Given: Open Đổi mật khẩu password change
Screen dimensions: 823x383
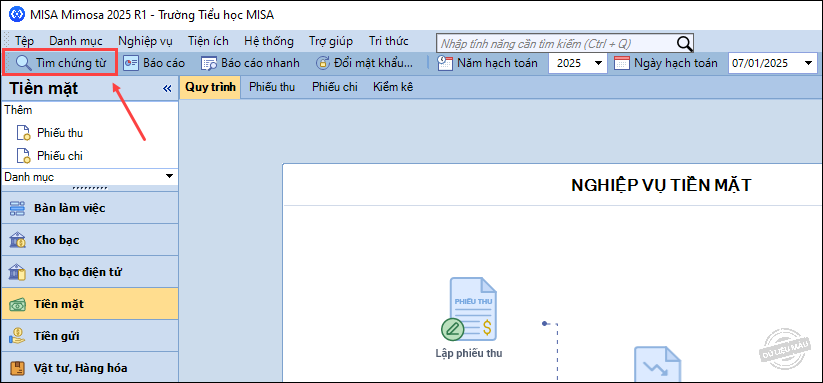Looking at the screenshot, I should tap(365, 63).
